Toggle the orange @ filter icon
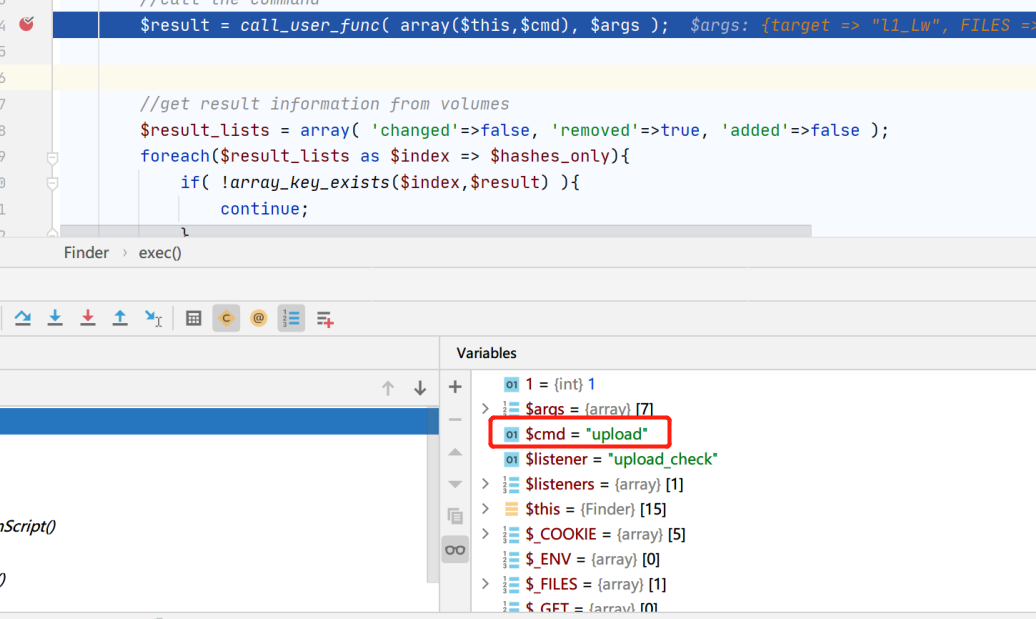 (x=258, y=318)
